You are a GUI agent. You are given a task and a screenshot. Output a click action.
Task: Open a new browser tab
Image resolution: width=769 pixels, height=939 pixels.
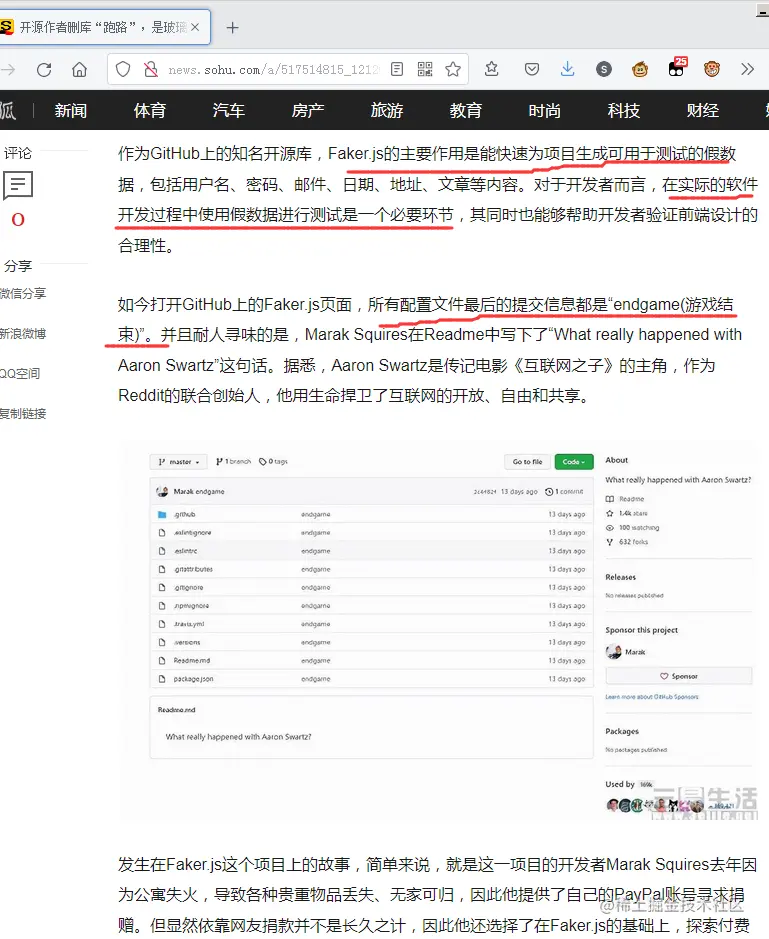click(232, 28)
